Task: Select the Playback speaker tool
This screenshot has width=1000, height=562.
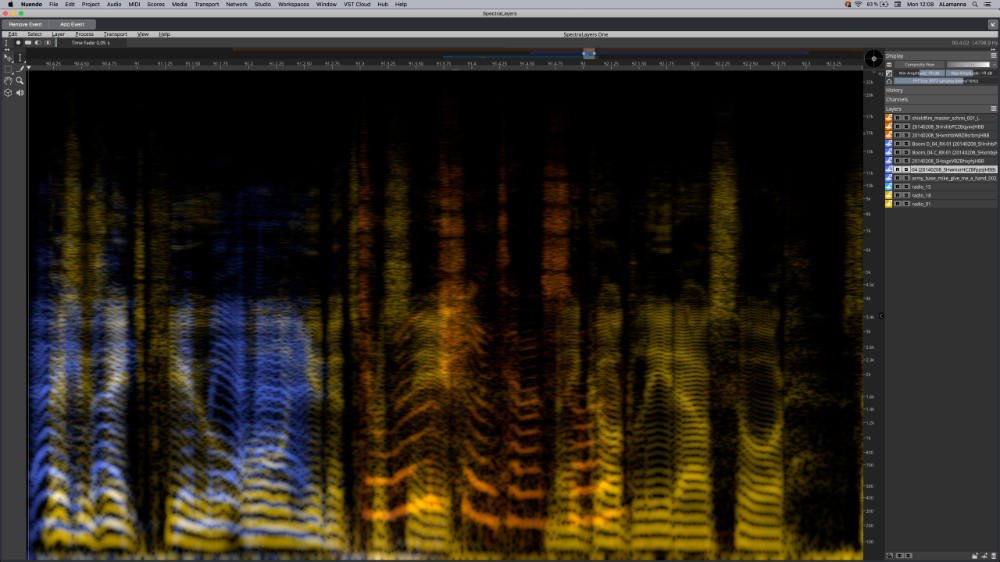Action: 20,92
